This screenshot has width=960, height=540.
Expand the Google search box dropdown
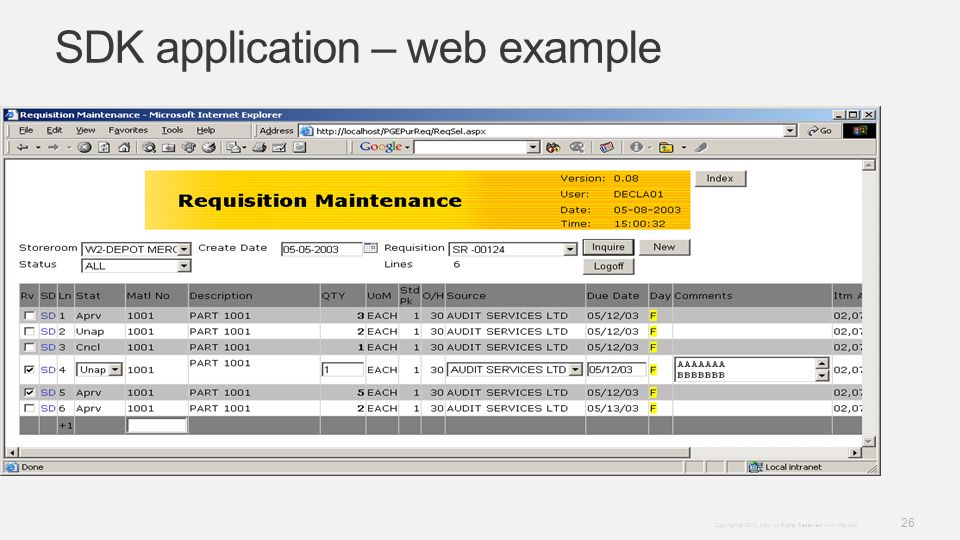click(533, 148)
